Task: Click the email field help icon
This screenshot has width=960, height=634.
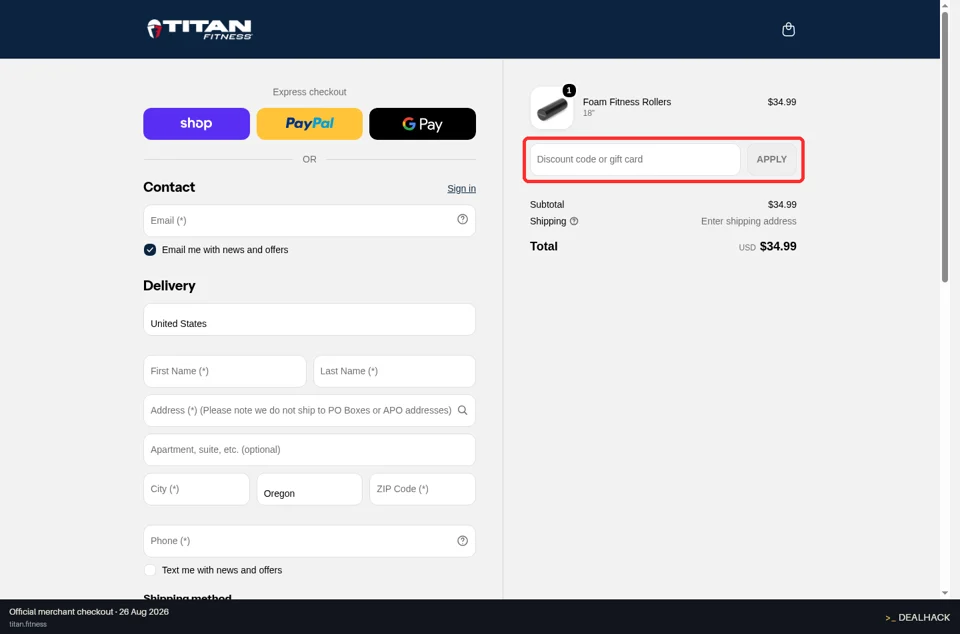Action: [x=462, y=219]
